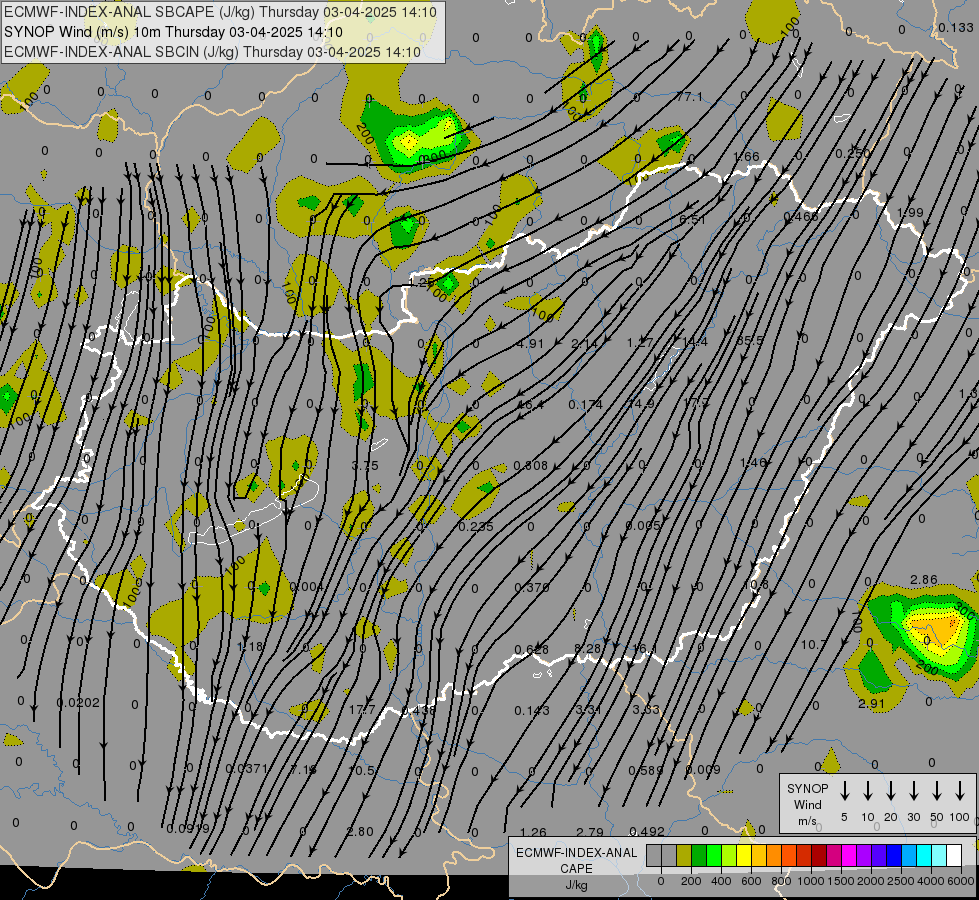Click the 10.7 value on the map

pos(814,645)
